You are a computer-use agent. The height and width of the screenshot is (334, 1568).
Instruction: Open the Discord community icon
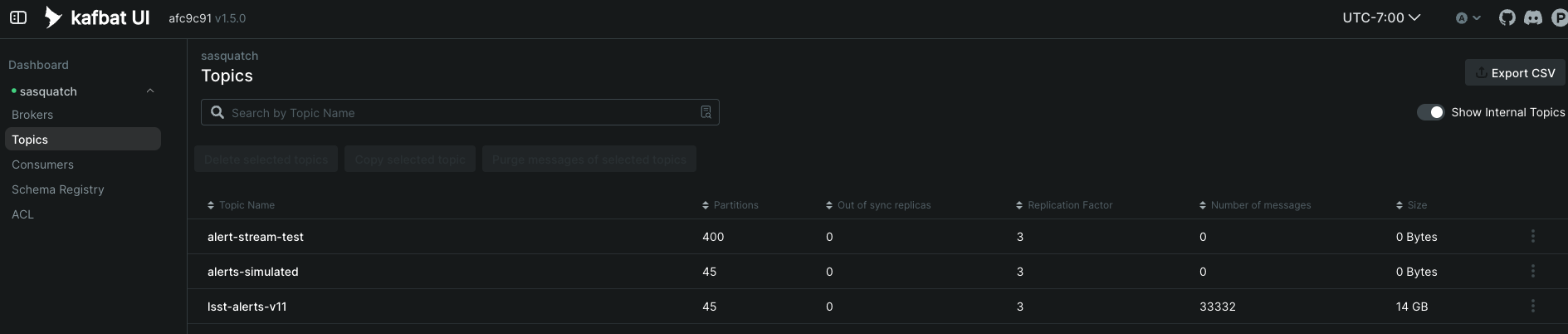pos(1533,17)
